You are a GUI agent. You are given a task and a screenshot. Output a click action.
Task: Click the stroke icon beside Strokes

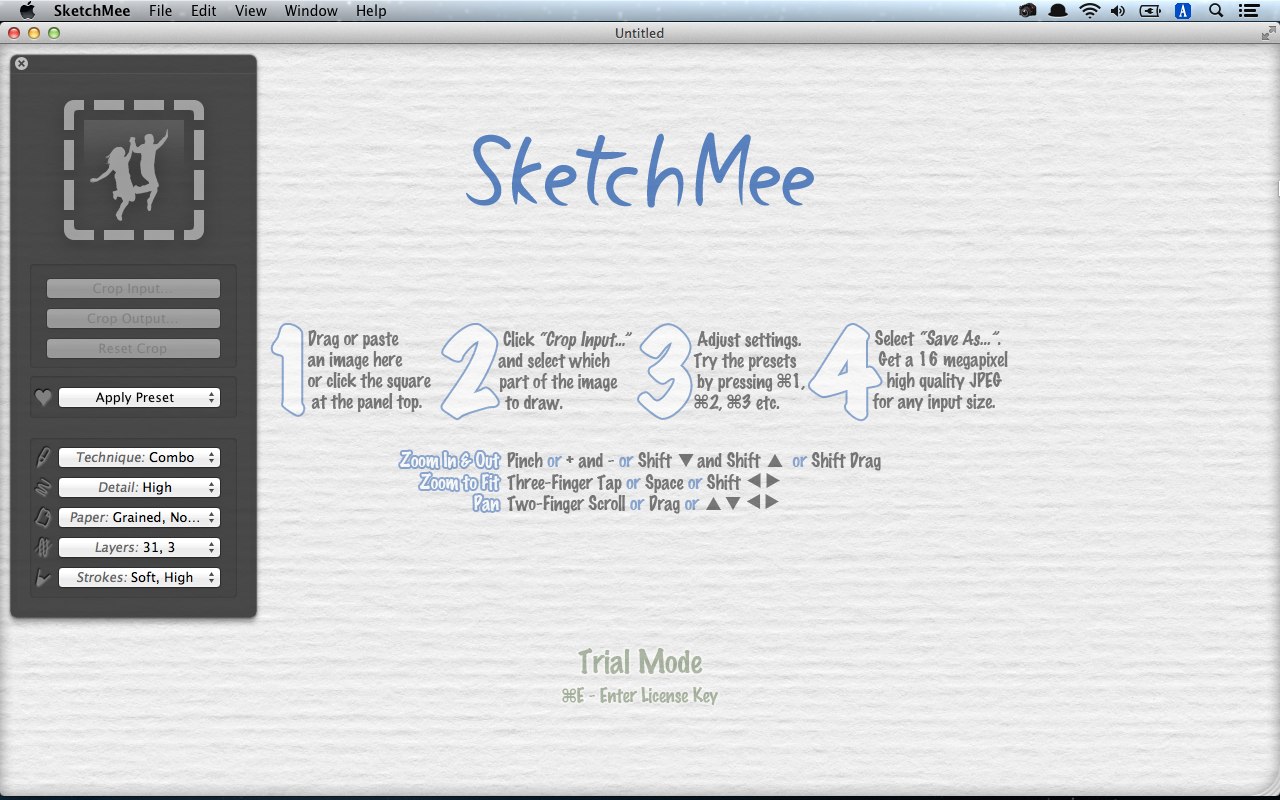coord(43,577)
